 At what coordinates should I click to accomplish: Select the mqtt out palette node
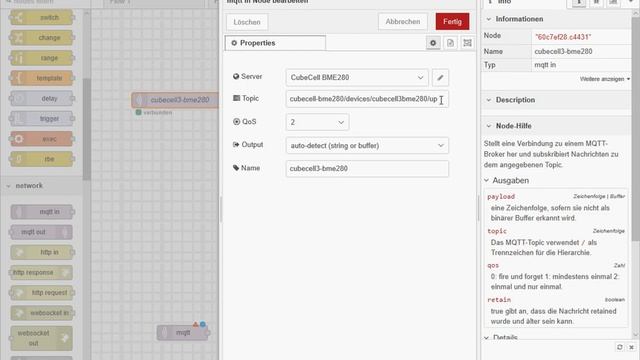point(42,232)
